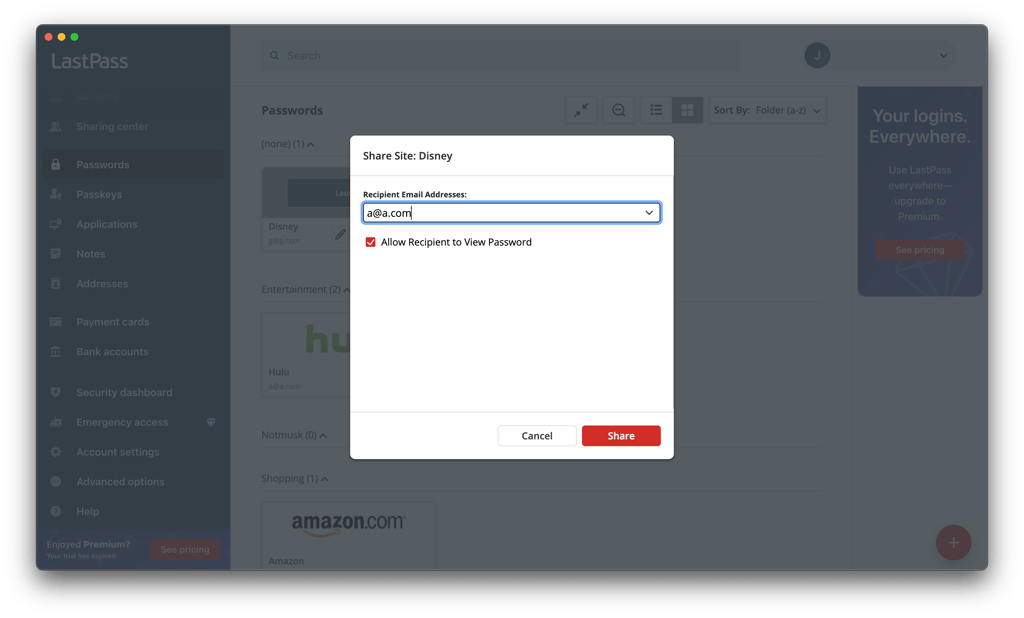Click the J user avatar

click(817, 56)
